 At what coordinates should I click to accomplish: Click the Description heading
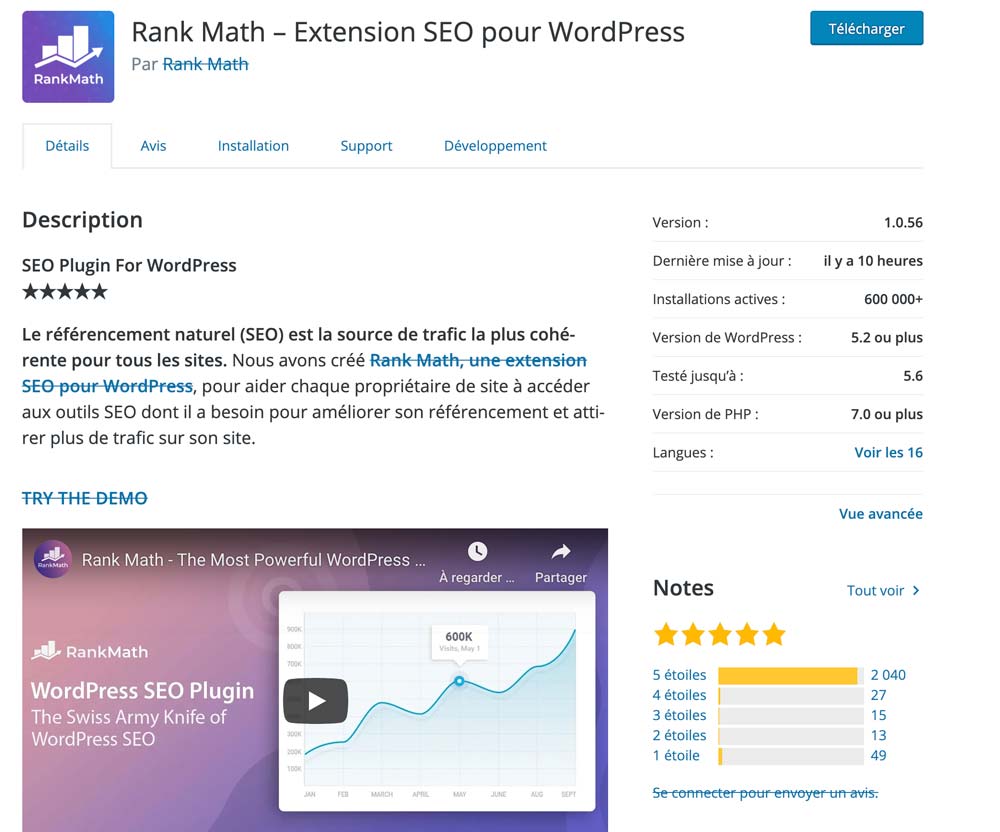tap(82, 220)
